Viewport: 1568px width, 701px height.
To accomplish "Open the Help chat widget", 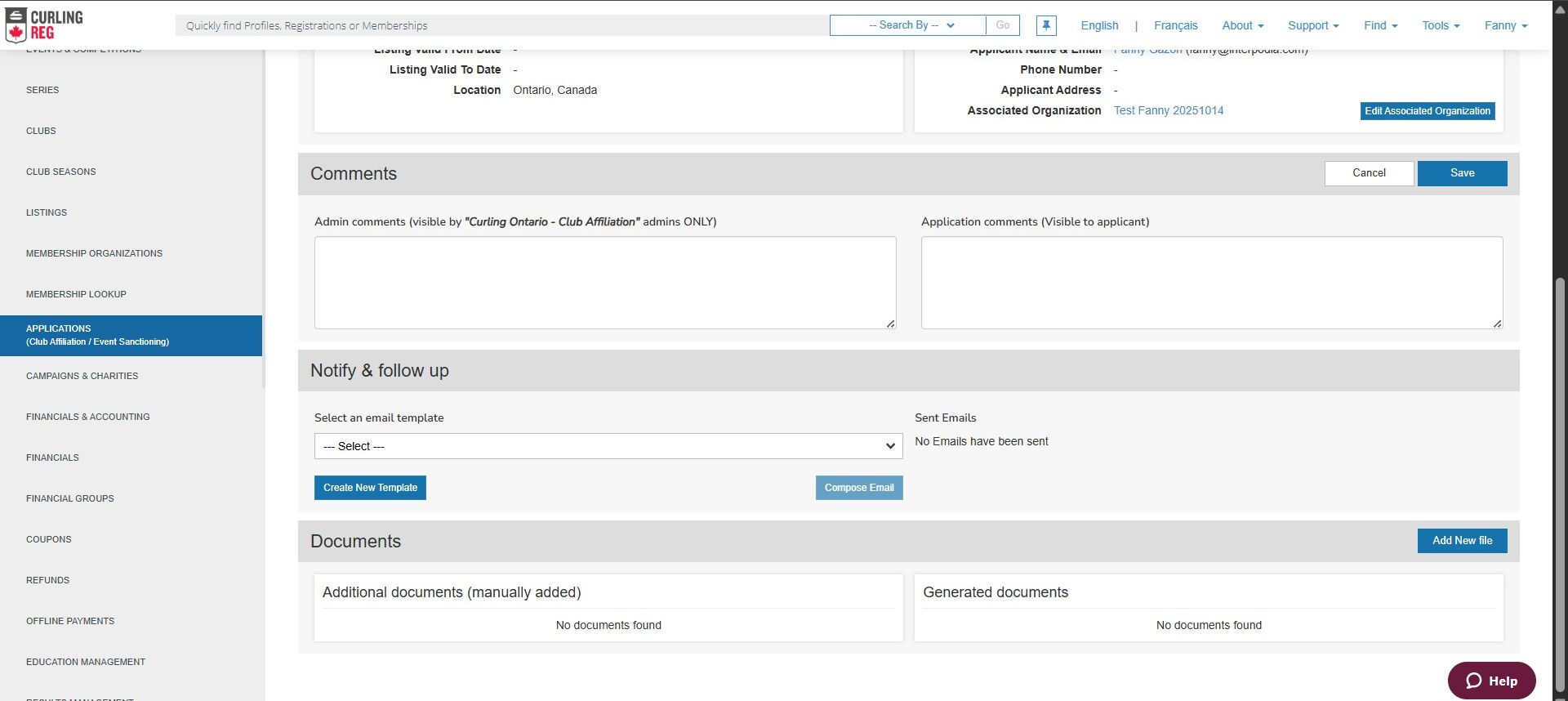I will (x=1491, y=681).
